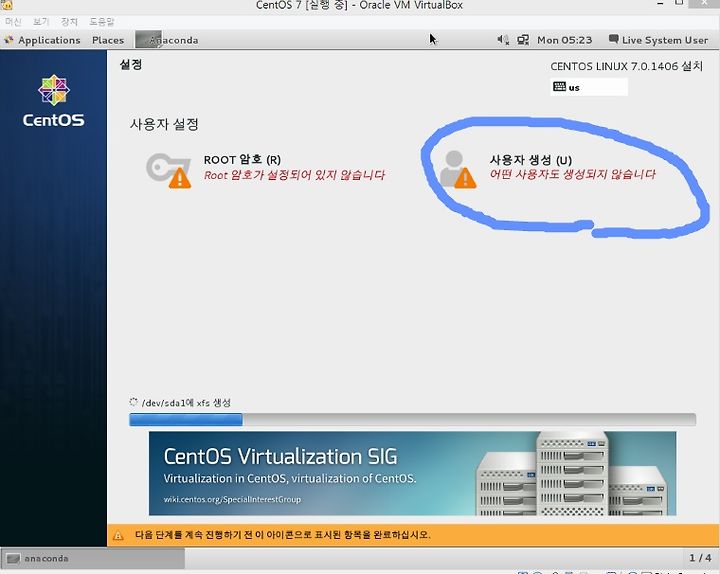This screenshot has width=720, height=574.
Task: Click the orange warning message bar
Action: click(x=413, y=535)
